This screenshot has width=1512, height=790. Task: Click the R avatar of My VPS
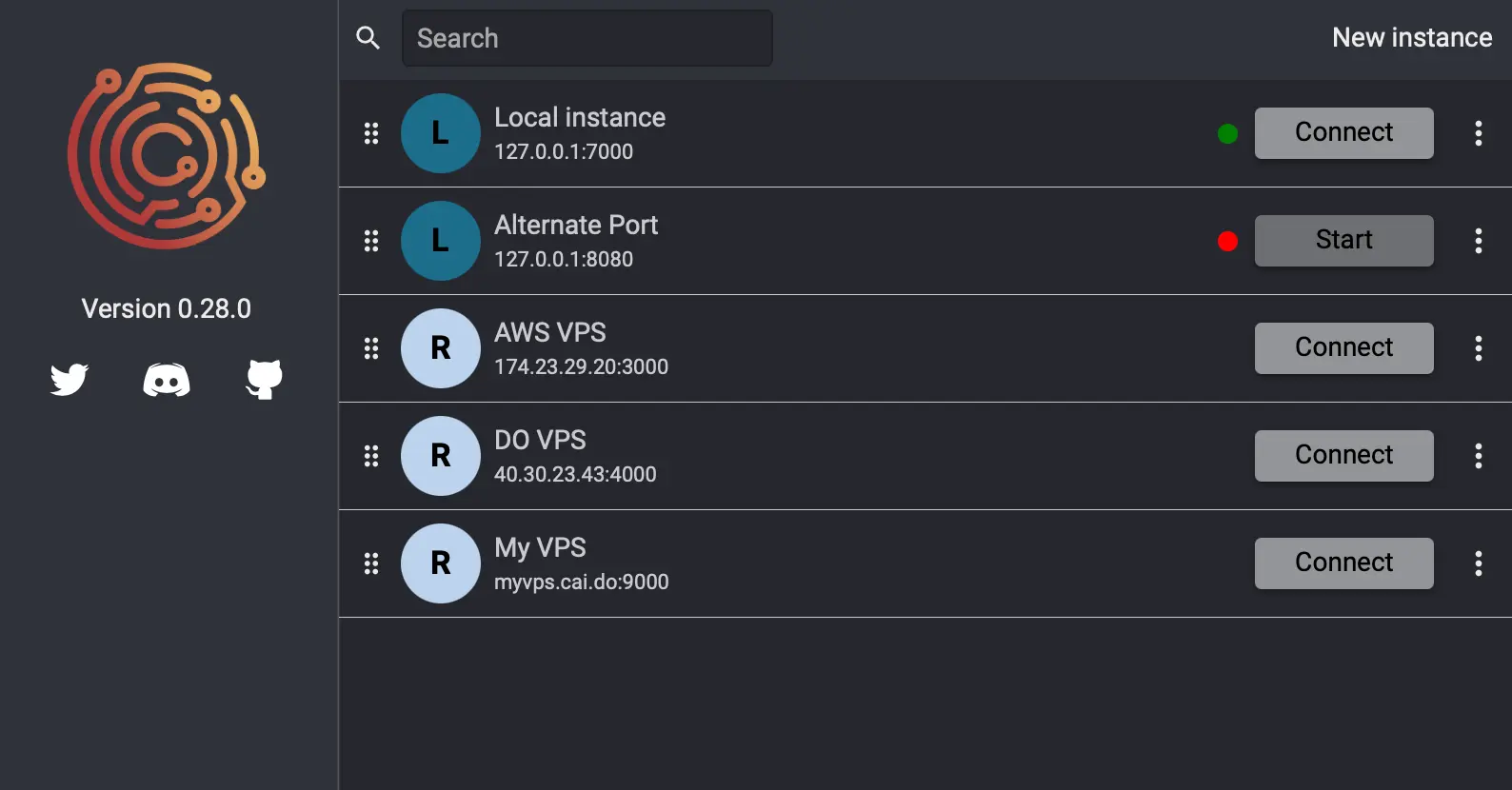(441, 563)
